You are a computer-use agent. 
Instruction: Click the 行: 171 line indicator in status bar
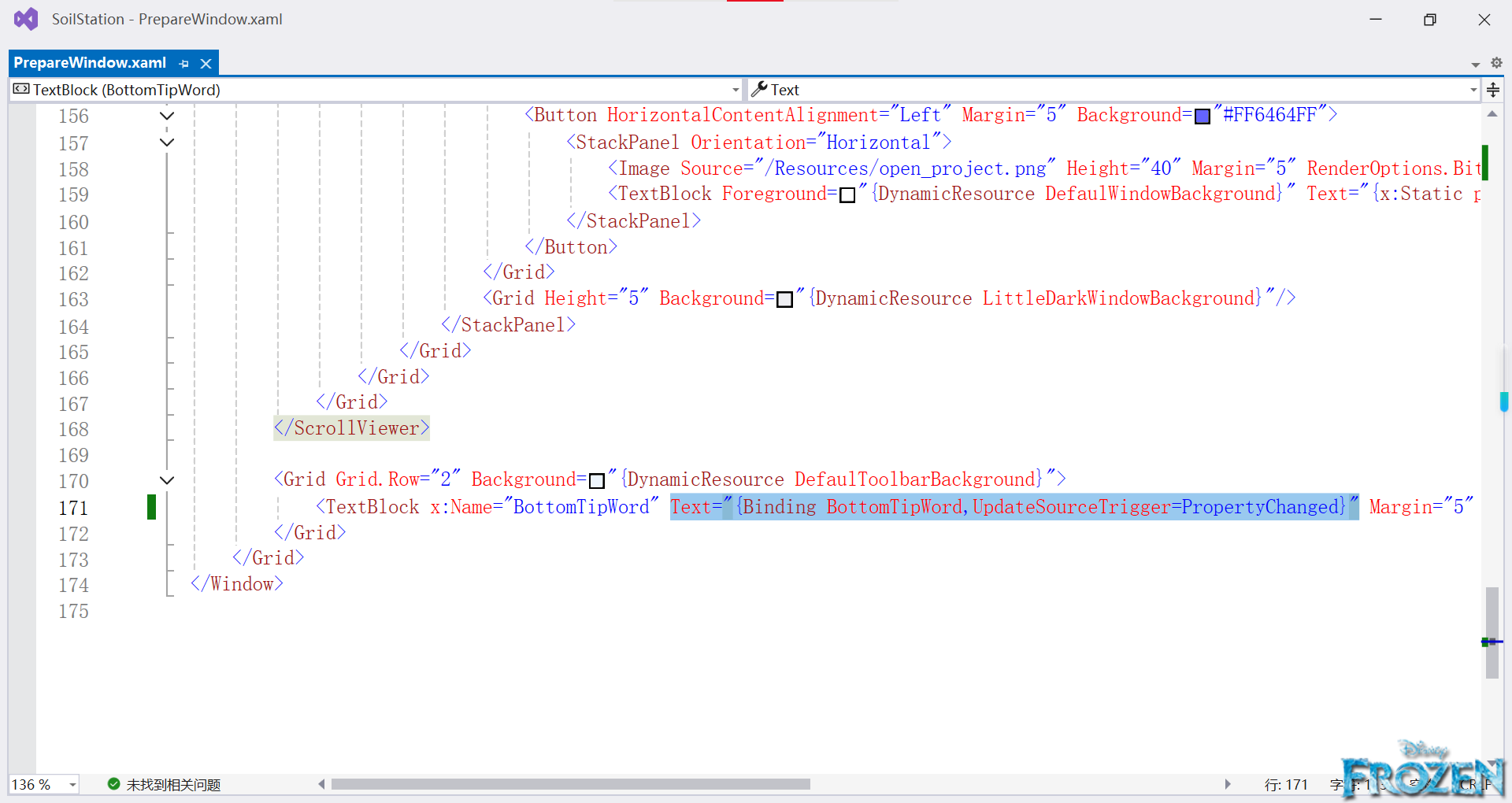coord(1286,784)
